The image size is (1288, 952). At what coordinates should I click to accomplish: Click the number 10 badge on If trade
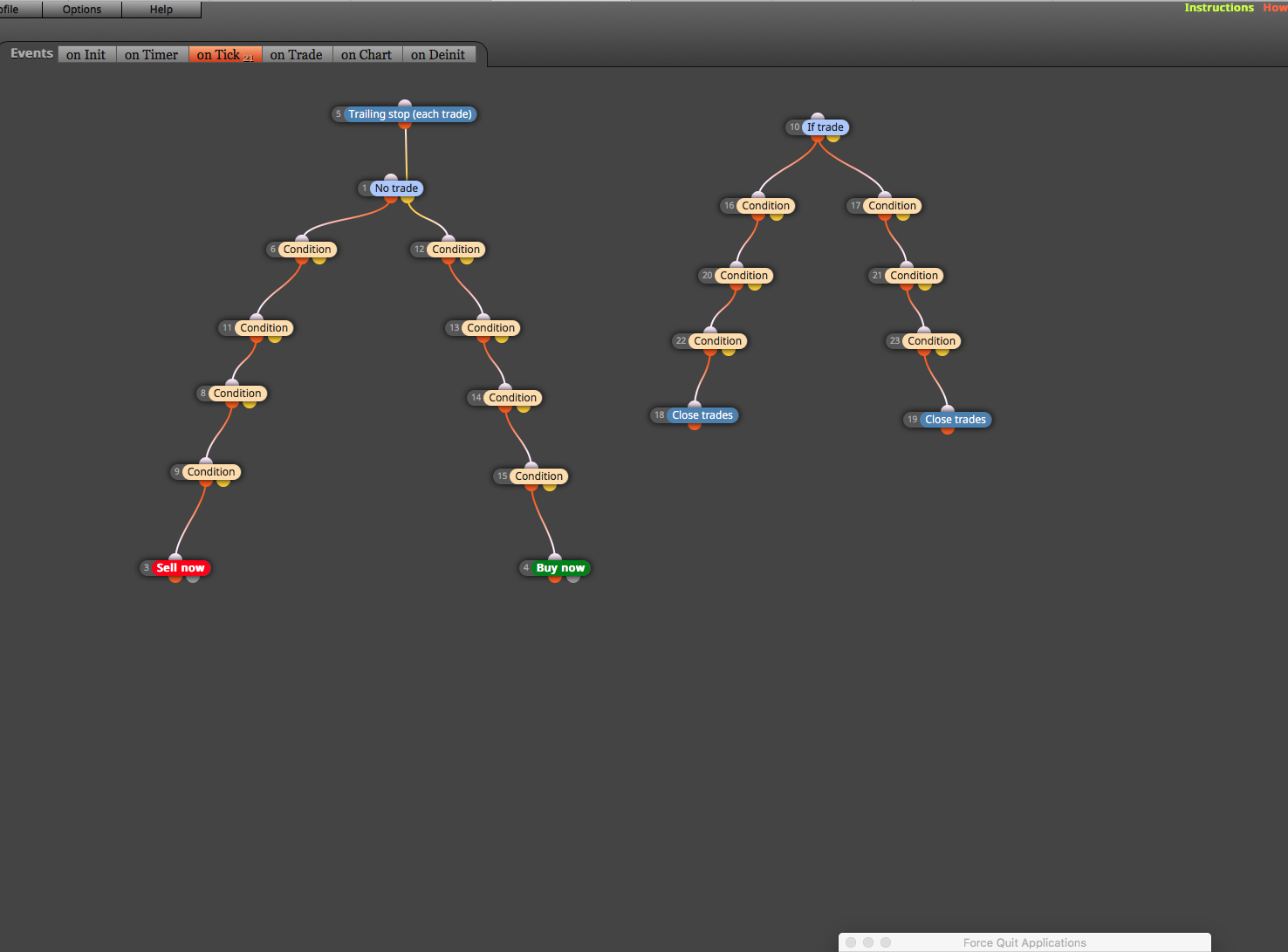794,127
